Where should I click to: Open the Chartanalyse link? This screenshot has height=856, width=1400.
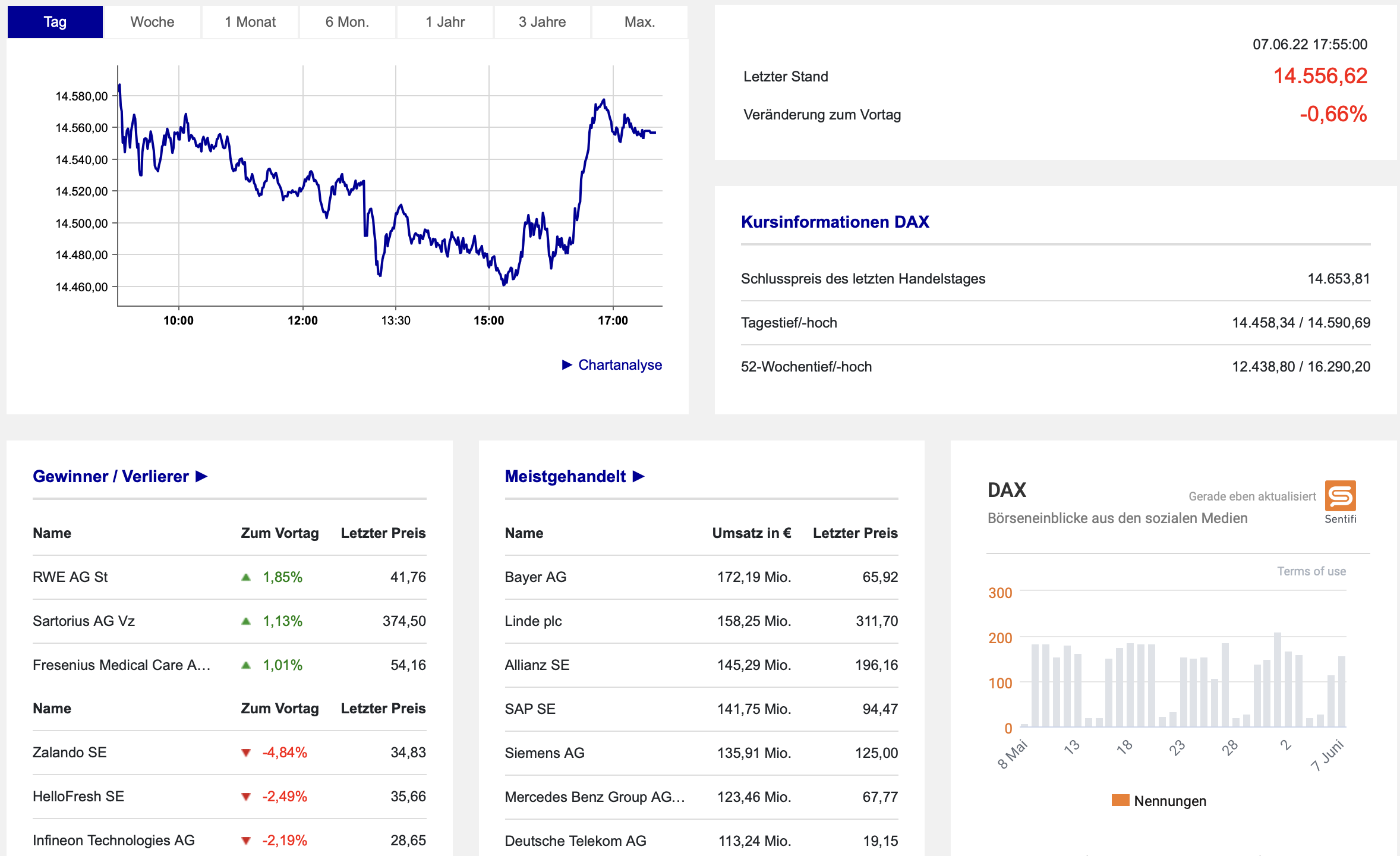click(x=620, y=365)
